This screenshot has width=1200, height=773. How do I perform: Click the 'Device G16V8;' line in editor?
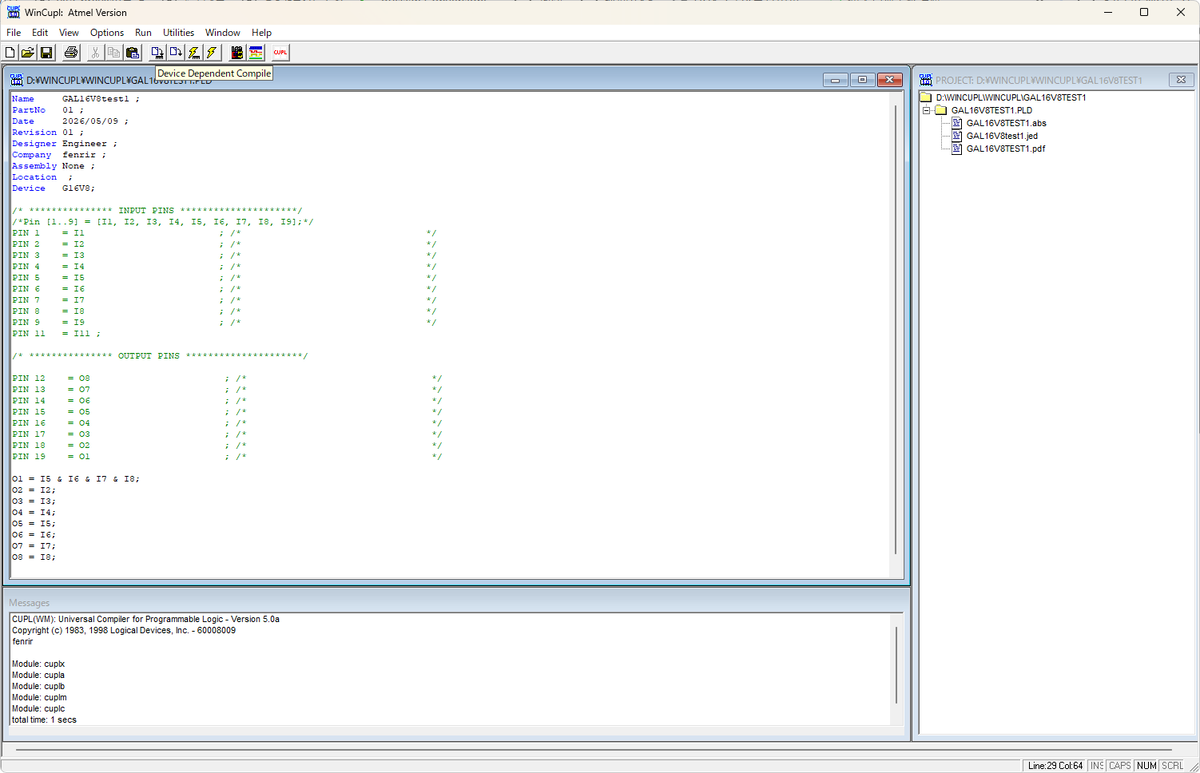(x=54, y=188)
